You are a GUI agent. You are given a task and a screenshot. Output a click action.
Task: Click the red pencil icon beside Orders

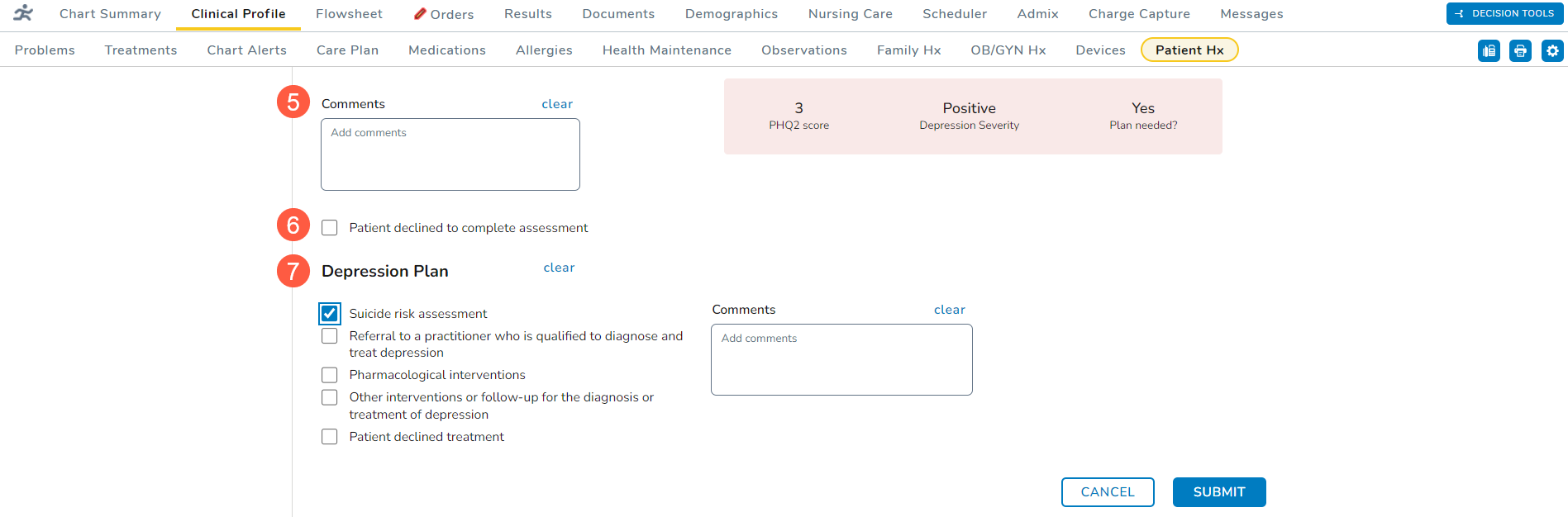(420, 14)
